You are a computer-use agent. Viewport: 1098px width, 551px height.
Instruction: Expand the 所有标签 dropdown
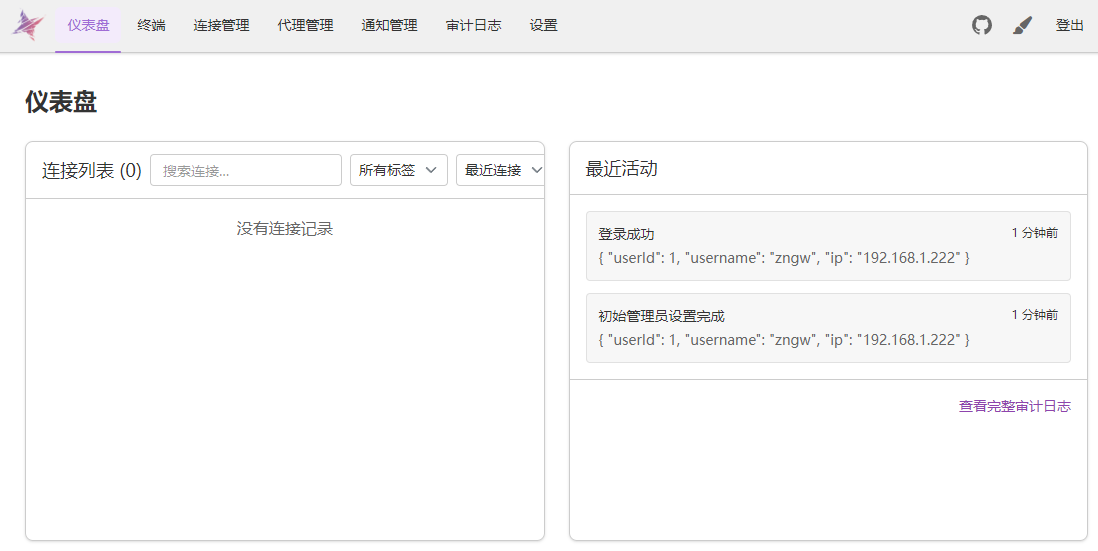398,170
